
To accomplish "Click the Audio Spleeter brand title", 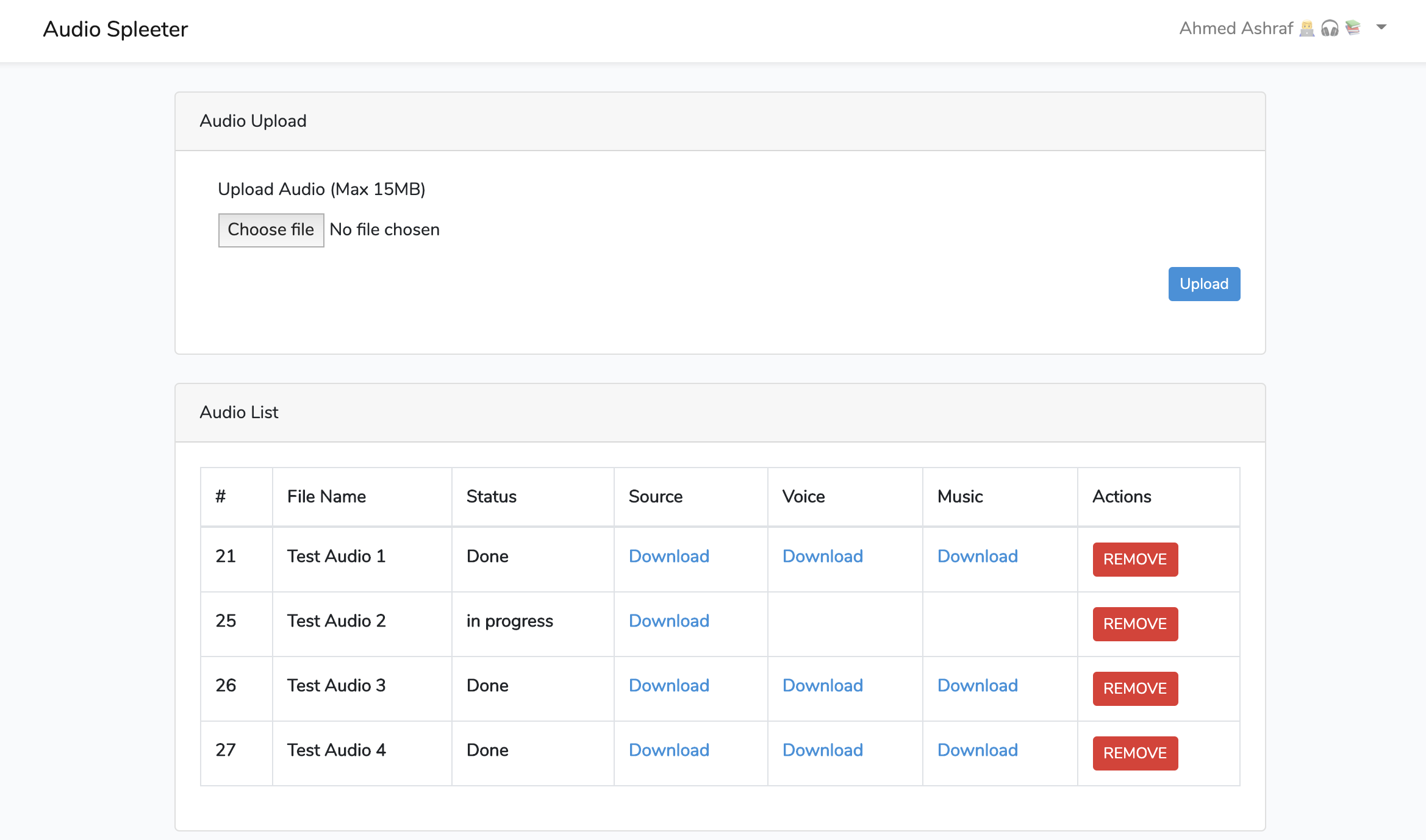I will coord(115,29).
